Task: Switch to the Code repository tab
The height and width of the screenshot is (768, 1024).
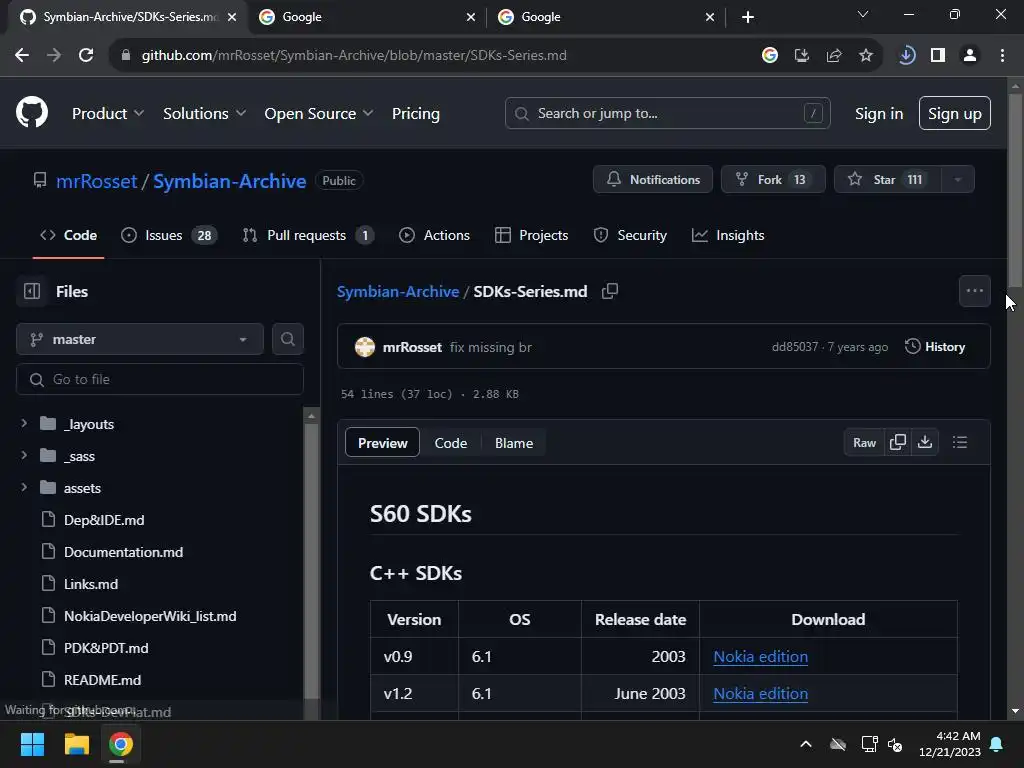Action: [x=69, y=235]
